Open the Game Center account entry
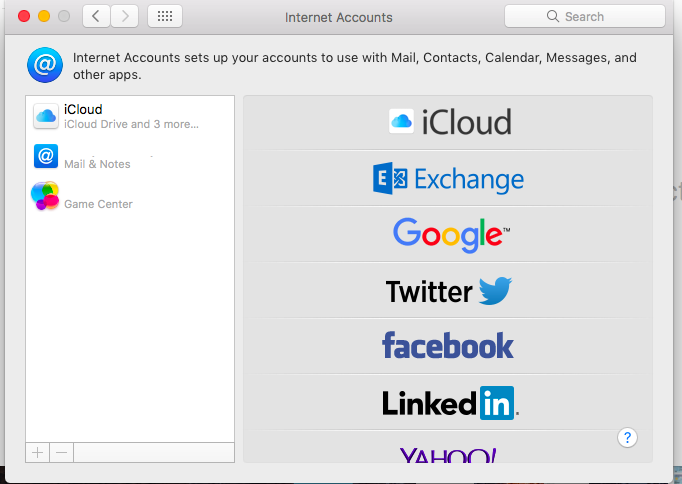Image resolution: width=682 pixels, height=484 pixels. (130, 197)
